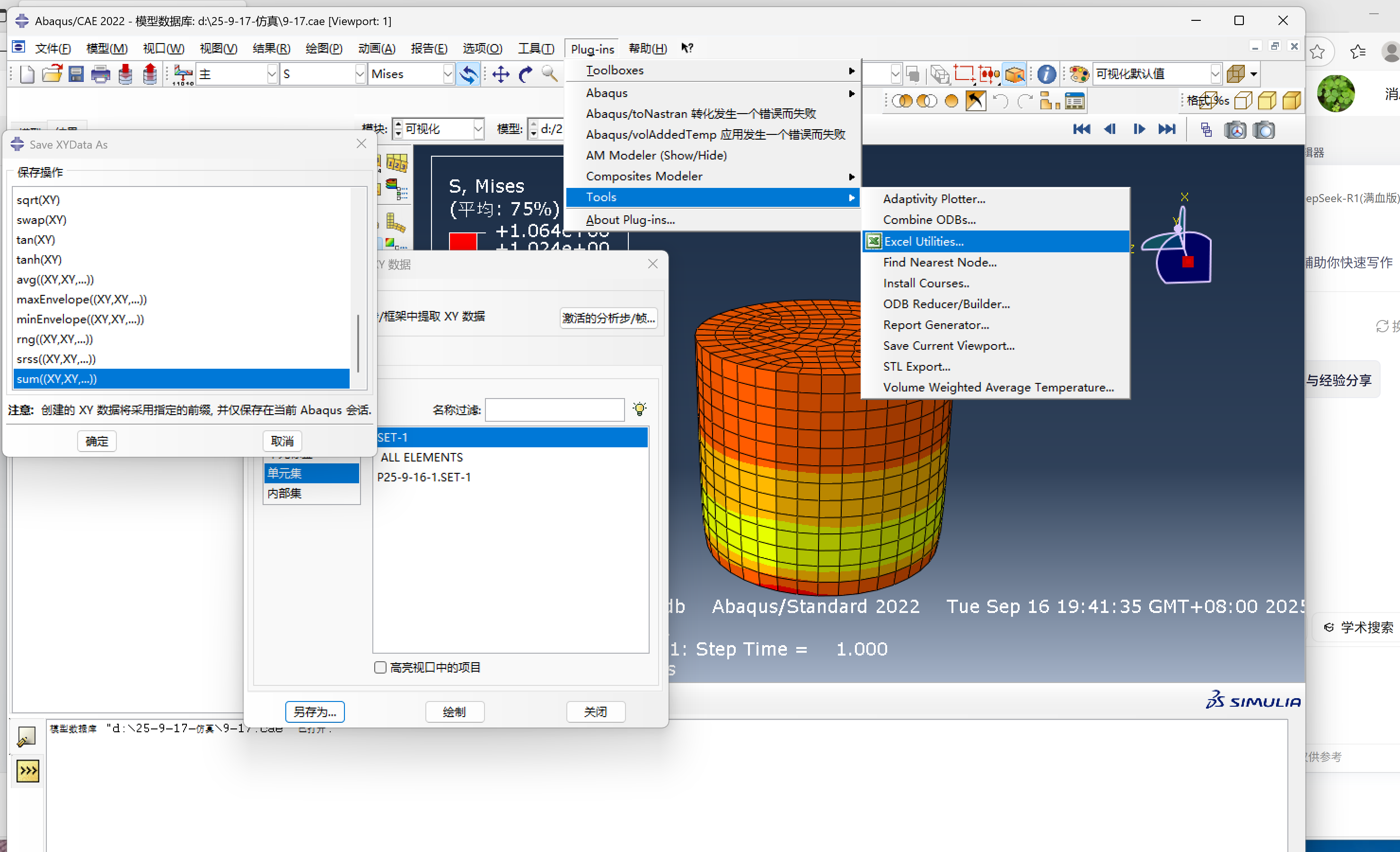
Task: Click the context help arrow icon
Action: pyautogui.click(x=687, y=48)
